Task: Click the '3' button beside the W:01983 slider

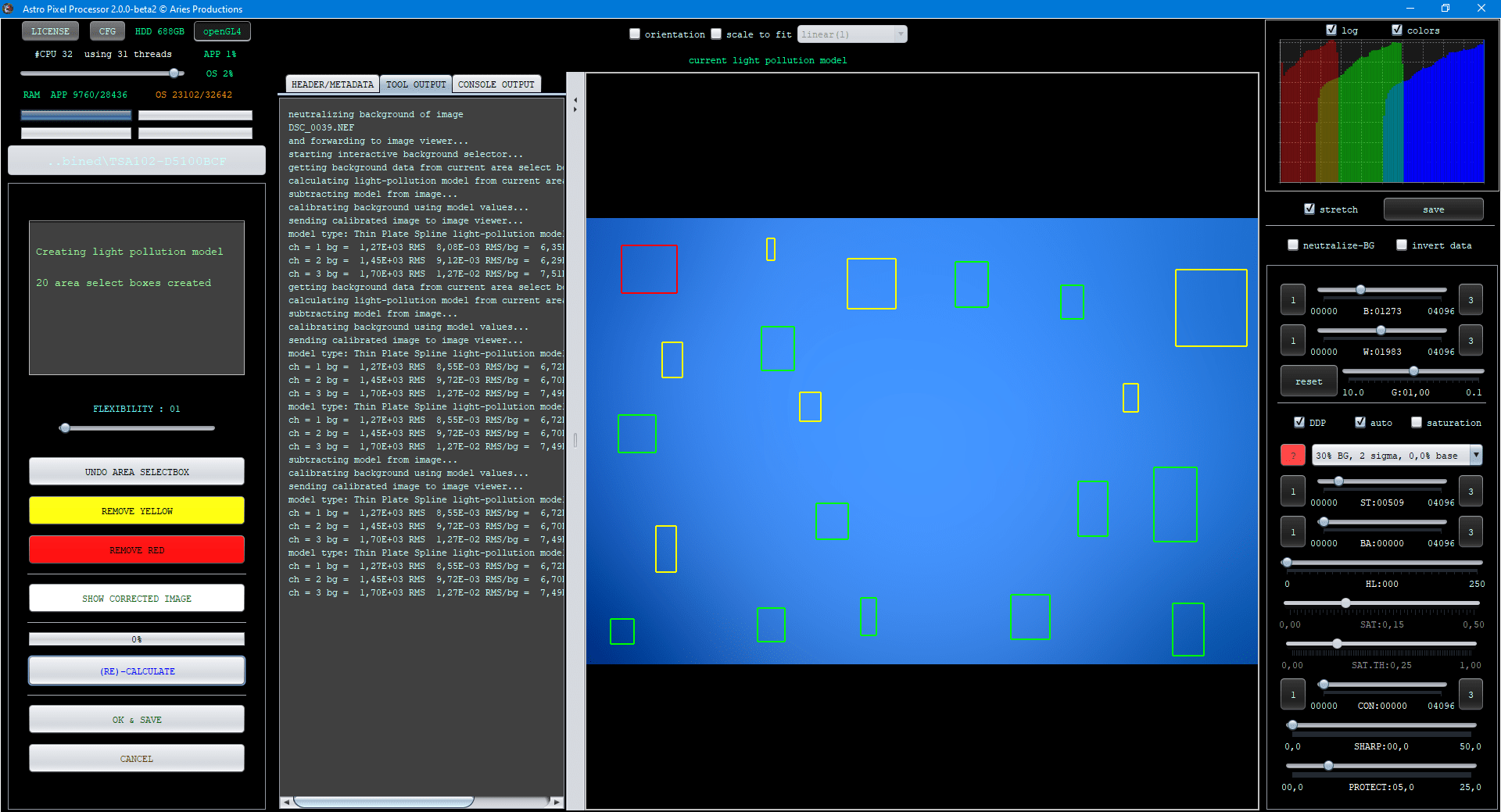Action: pos(1471,341)
